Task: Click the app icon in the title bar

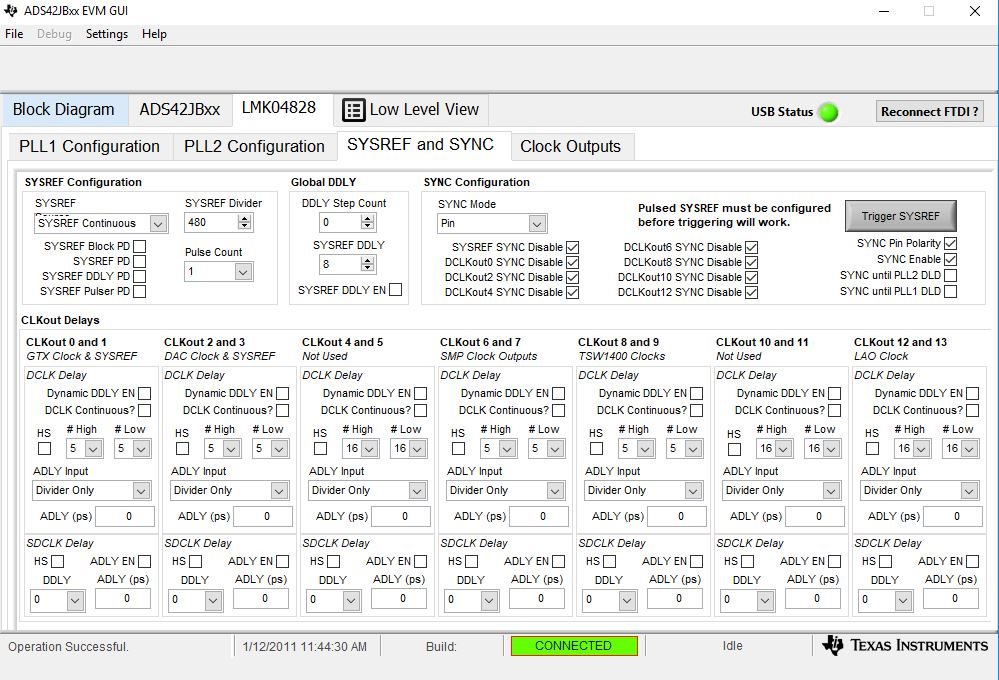Action: tap(11, 11)
